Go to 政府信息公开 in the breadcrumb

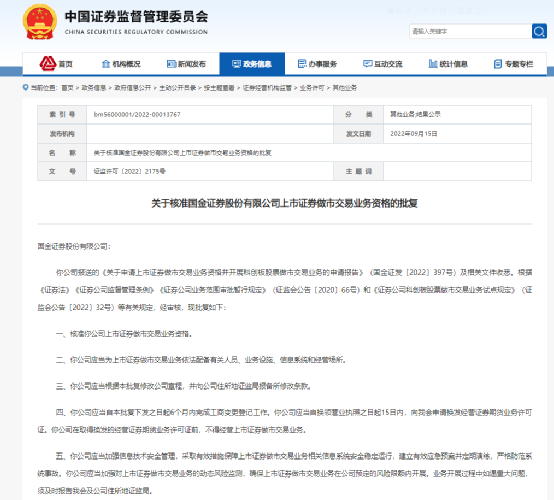[132, 88]
